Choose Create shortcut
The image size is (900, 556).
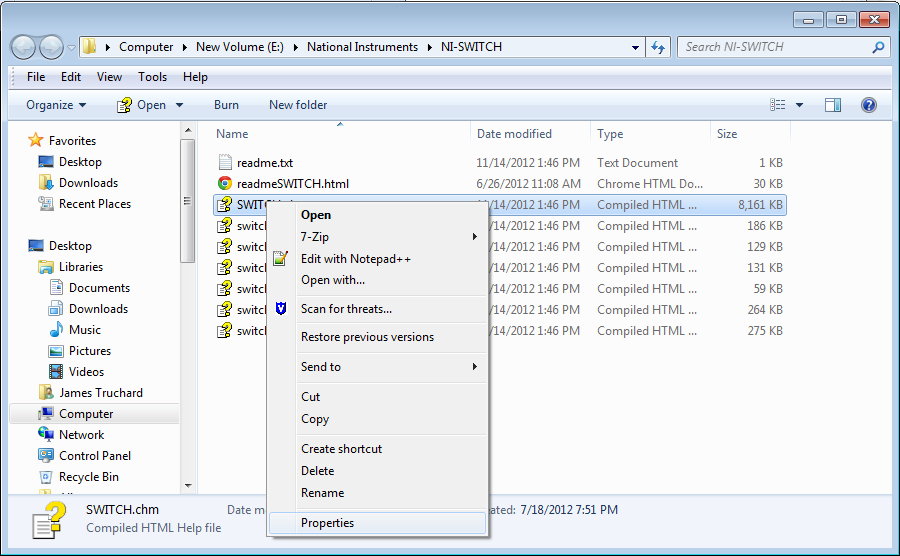[x=342, y=449]
